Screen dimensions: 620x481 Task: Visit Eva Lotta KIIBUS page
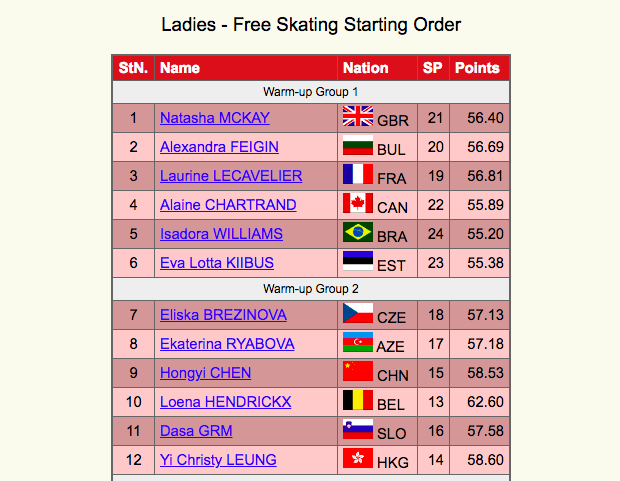point(217,263)
